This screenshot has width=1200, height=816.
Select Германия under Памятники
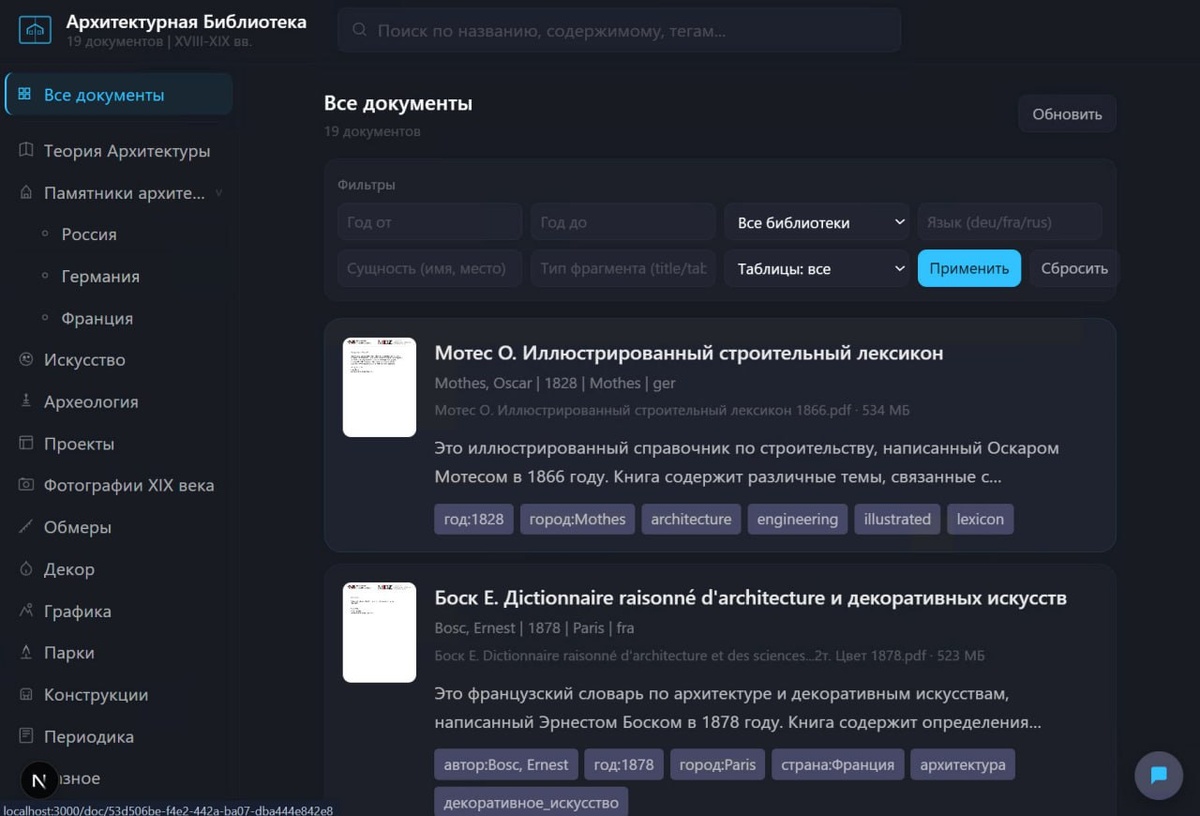(100, 276)
